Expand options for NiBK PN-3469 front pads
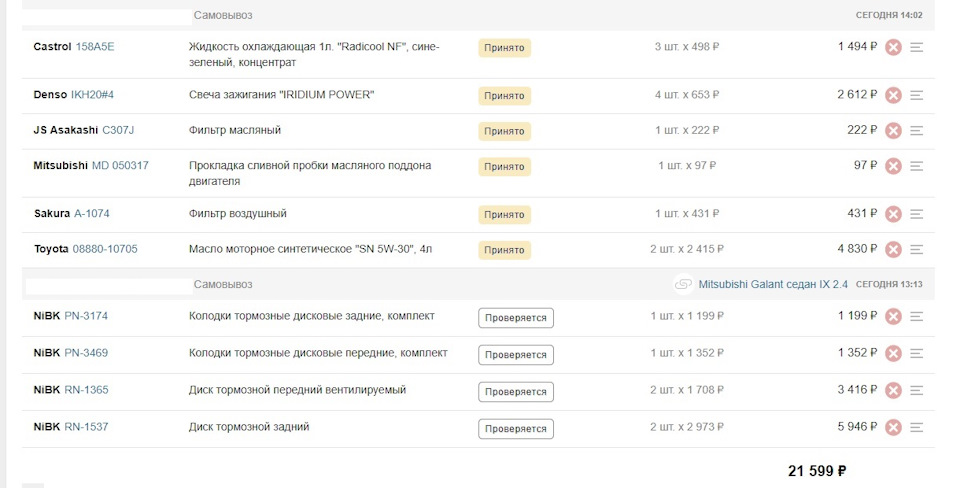Viewport: 960px width, 488px height. (917, 353)
